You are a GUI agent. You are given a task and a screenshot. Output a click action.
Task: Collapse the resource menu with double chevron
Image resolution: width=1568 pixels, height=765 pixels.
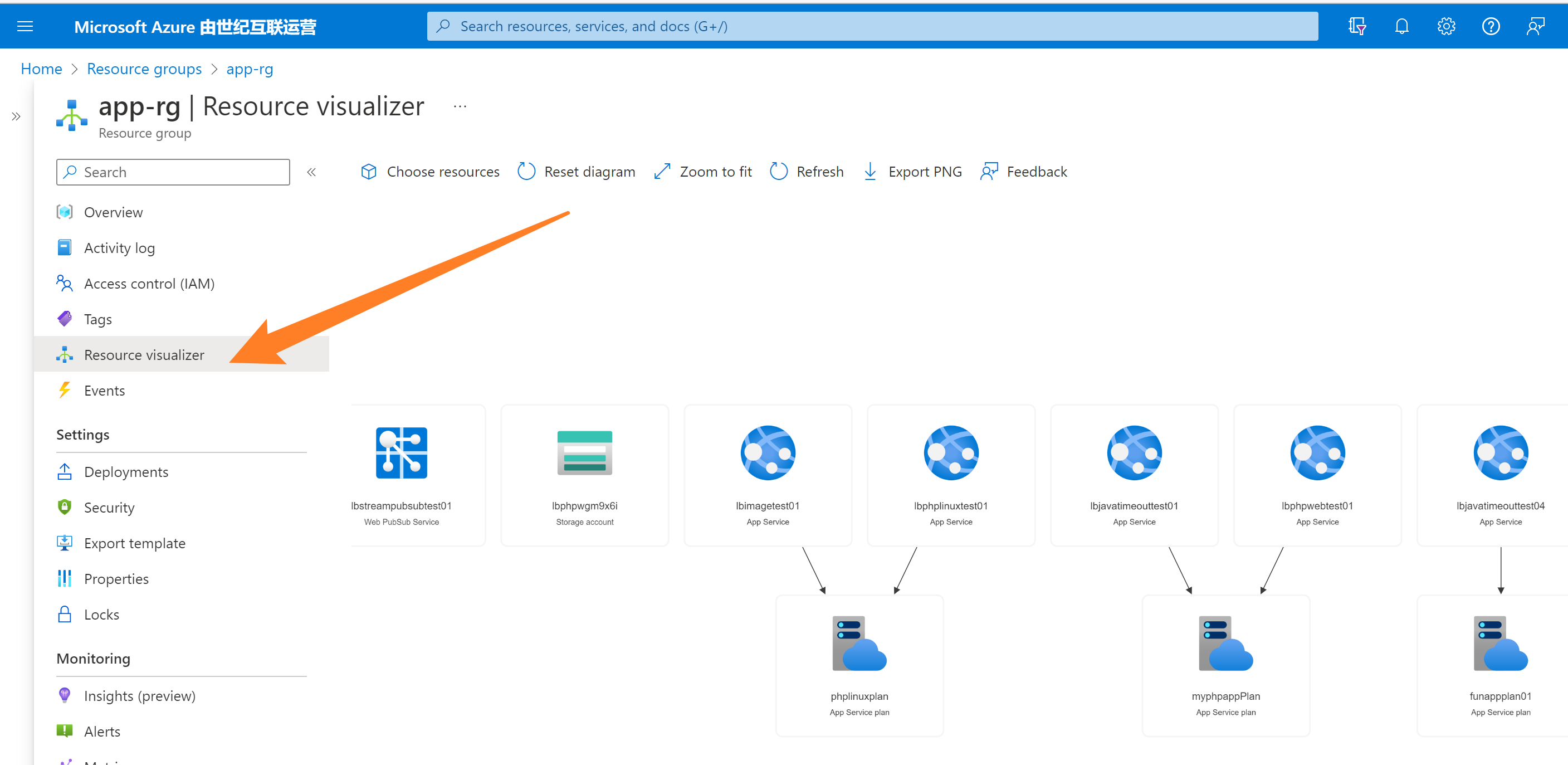pyautogui.click(x=312, y=172)
